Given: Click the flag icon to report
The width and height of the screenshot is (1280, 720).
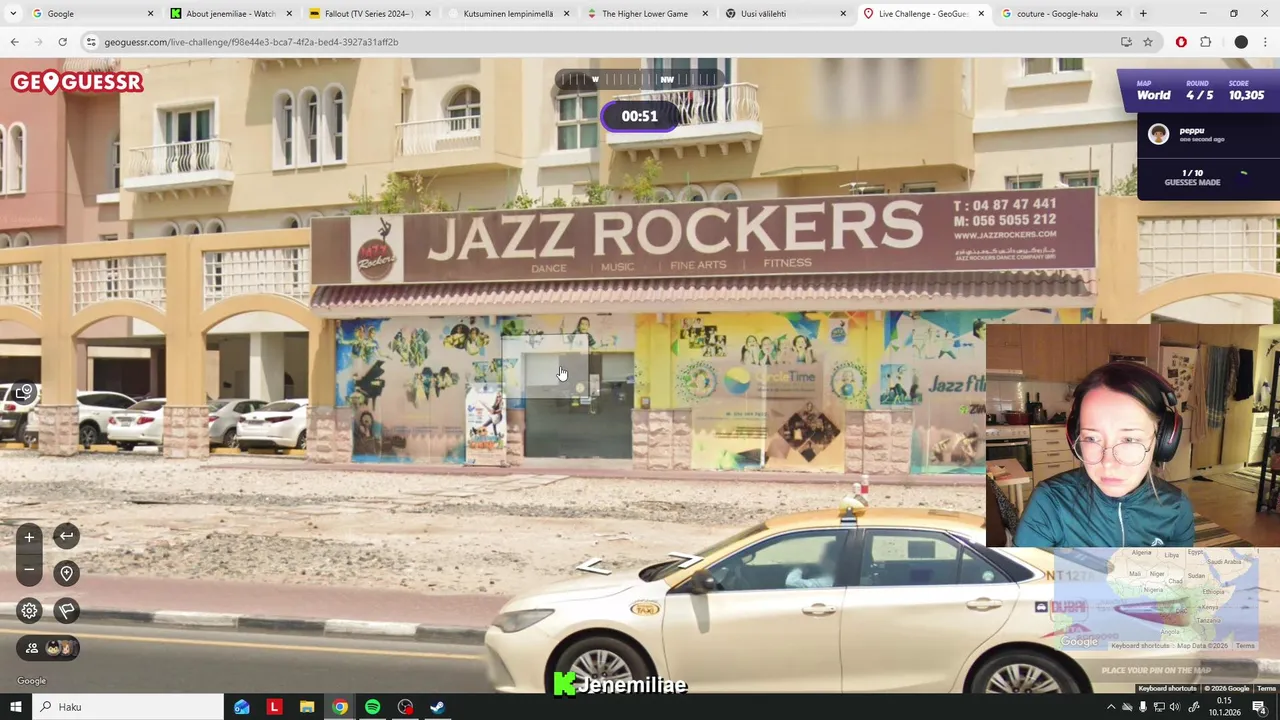Looking at the screenshot, I should (x=66, y=611).
